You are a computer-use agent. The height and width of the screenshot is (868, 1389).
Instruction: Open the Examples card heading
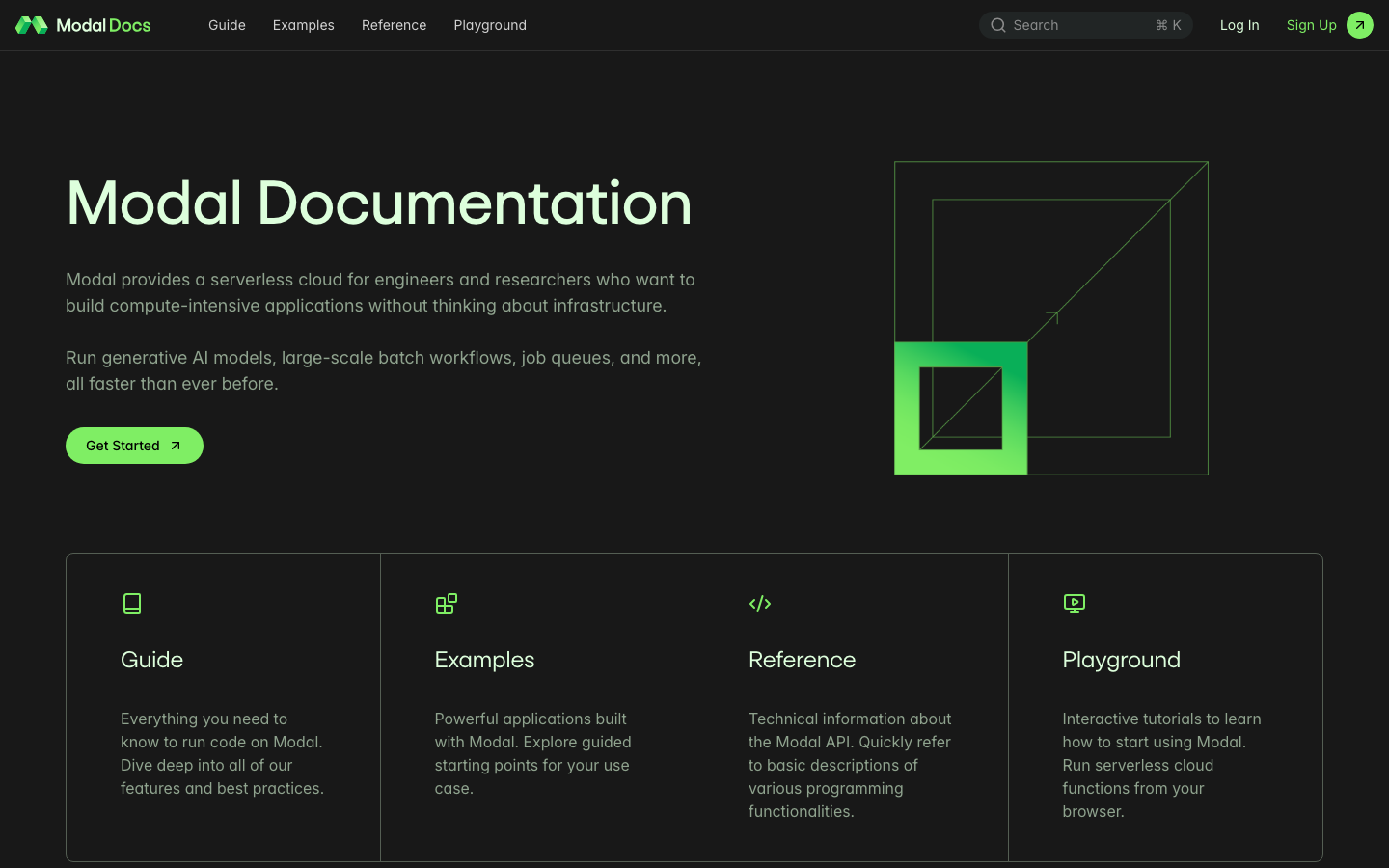(484, 660)
